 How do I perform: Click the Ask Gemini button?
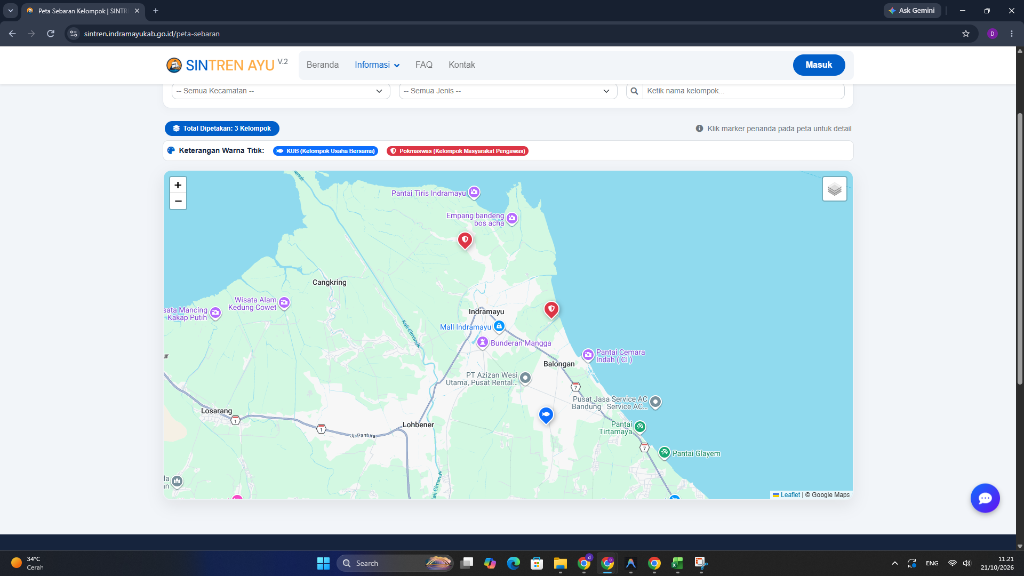(x=912, y=10)
